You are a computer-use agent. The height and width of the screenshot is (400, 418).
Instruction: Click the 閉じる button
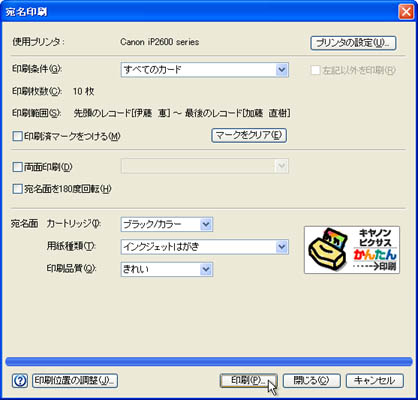(312, 380)
